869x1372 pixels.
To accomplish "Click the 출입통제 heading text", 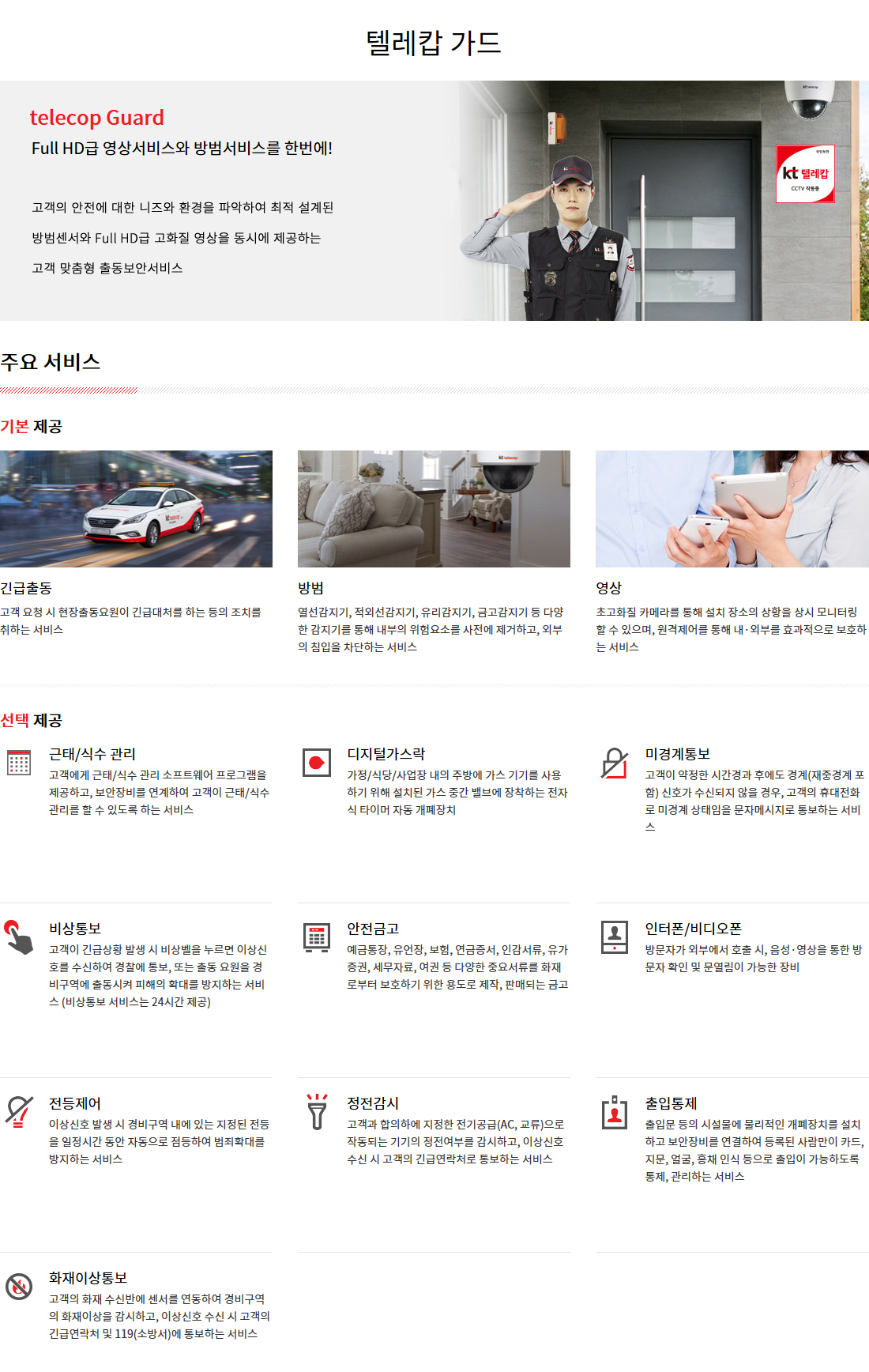I will click(x=671, y=1103).
